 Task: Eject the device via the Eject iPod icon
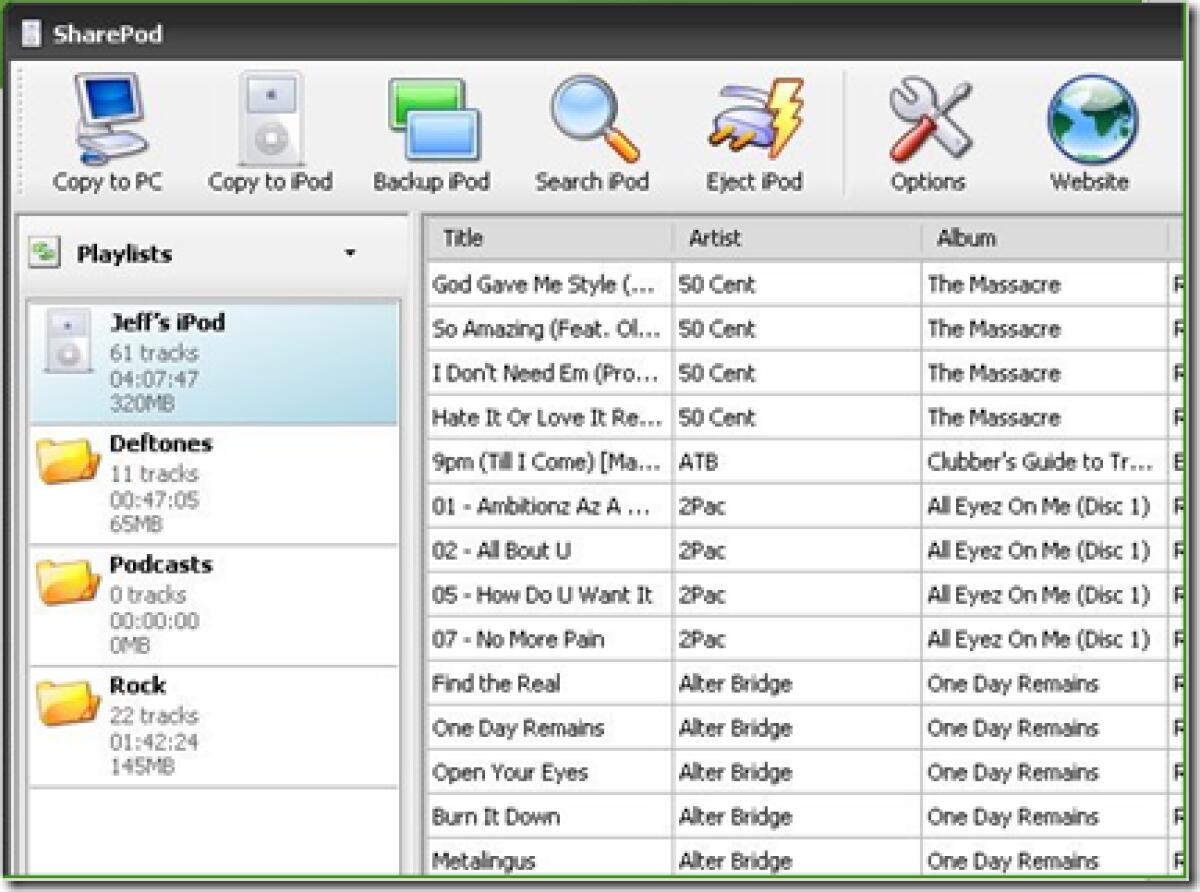click(x=753, y=120)
